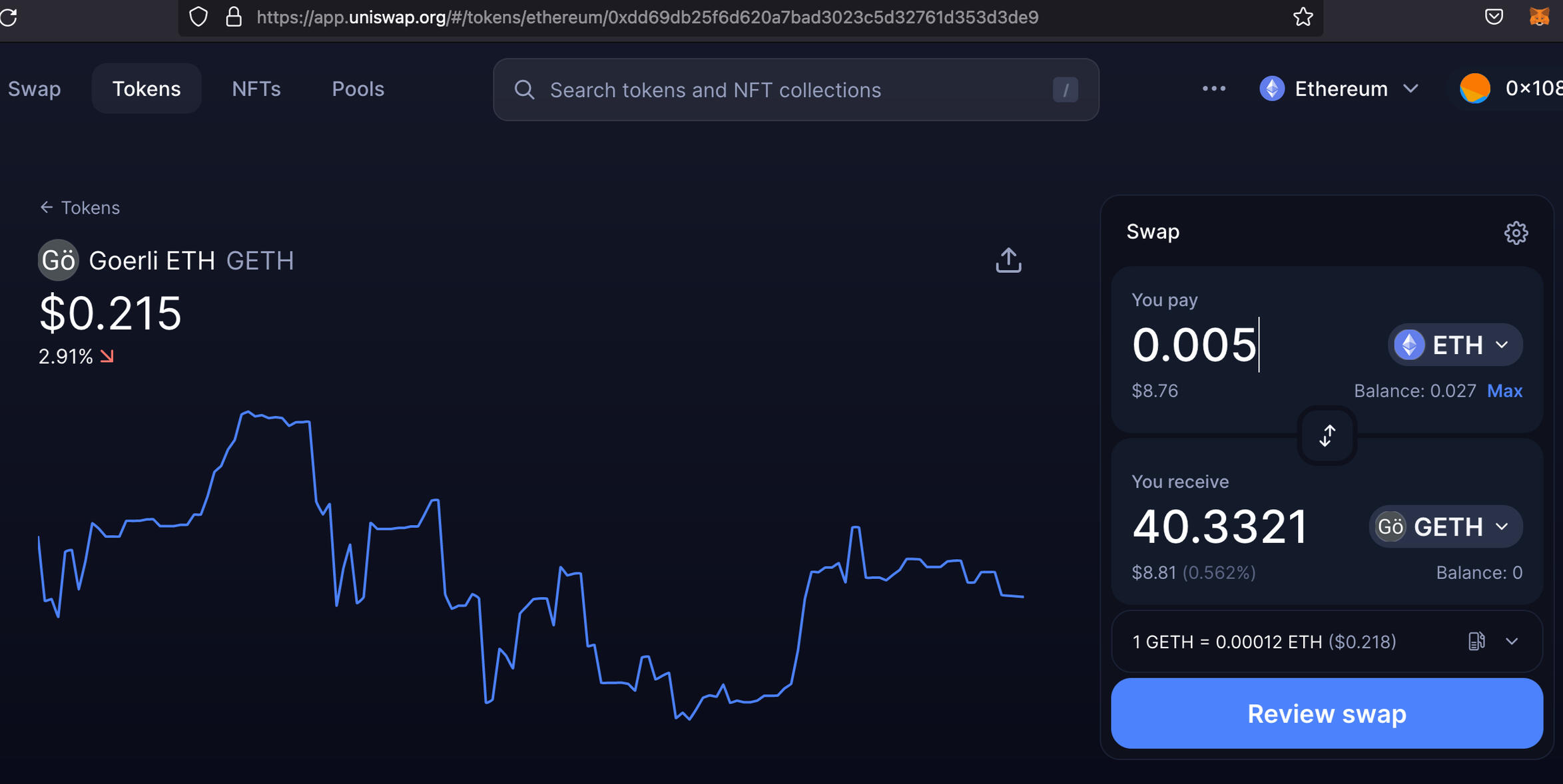
Task: Click the site lock security icon
Action: pos(234,17)
